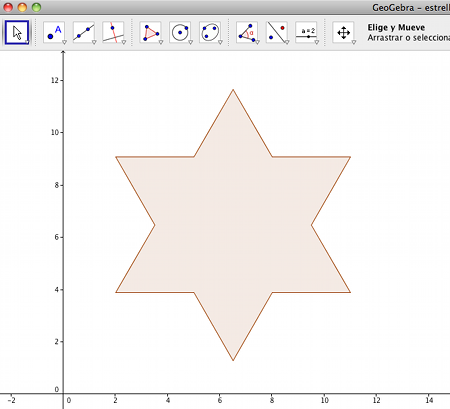Expand the Point tool dropdown arrow

point(64,42)
